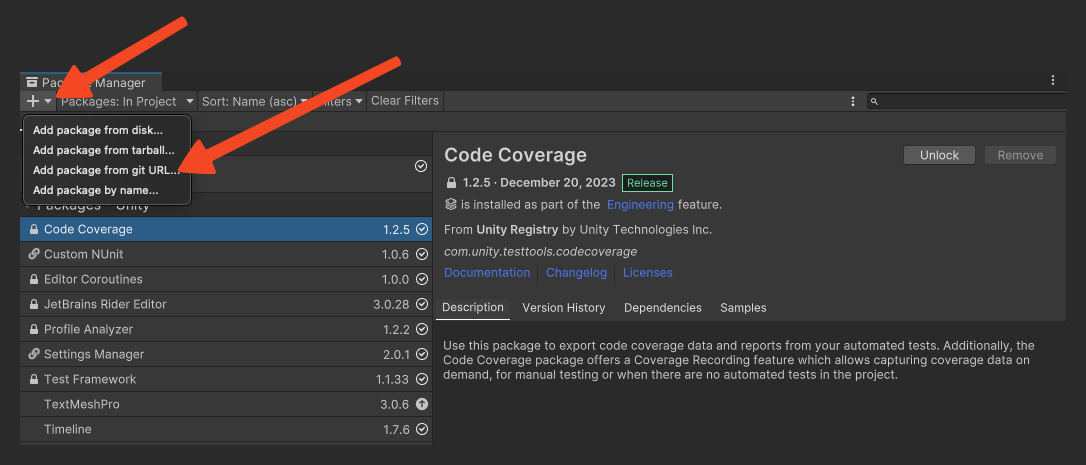Click the Code Coverage installed checkmark icon
The image size is (1086, 465).
click(x=422, y=229)
